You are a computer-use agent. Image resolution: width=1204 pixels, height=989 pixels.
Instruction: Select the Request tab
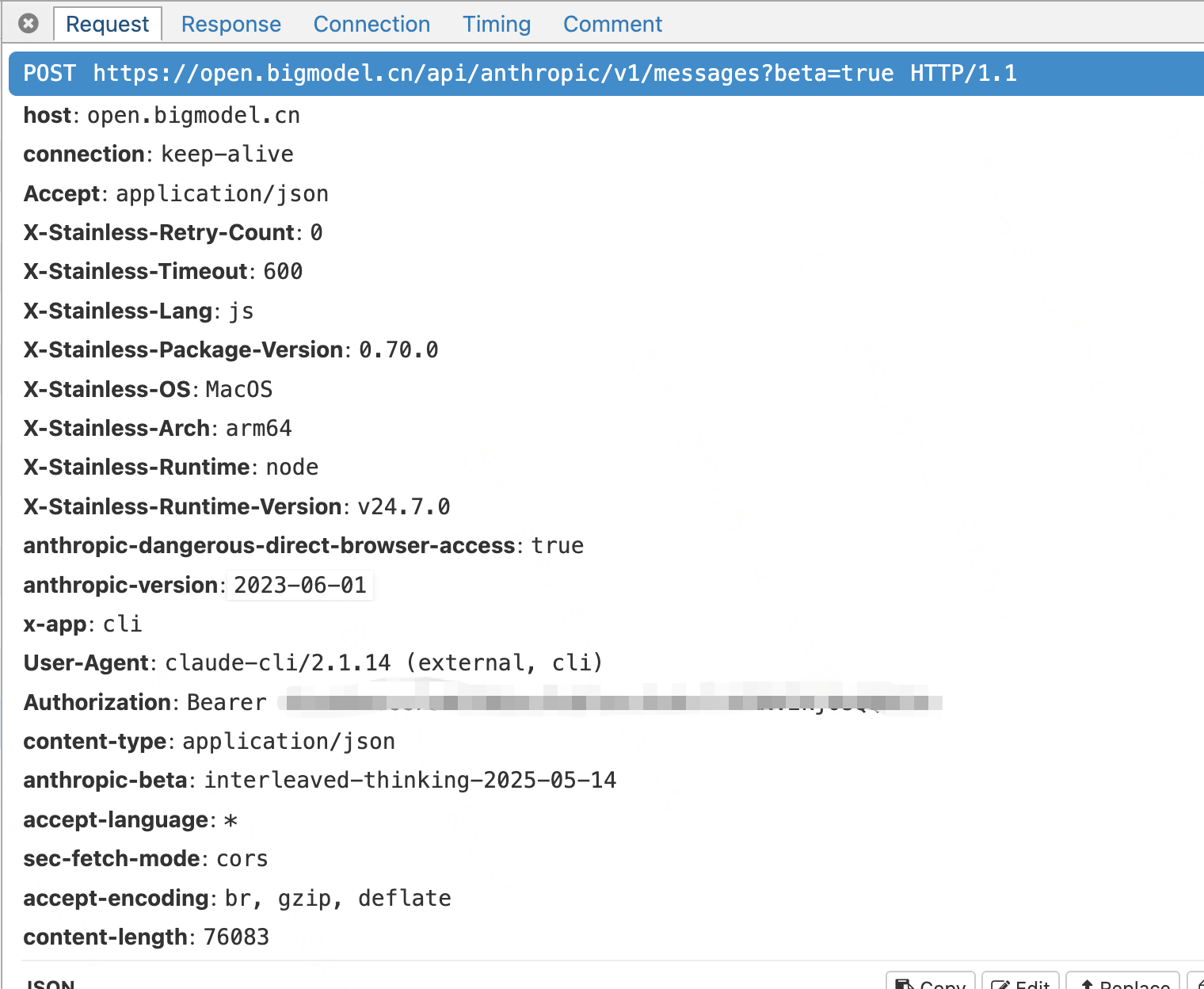click(x=107, y=25)
